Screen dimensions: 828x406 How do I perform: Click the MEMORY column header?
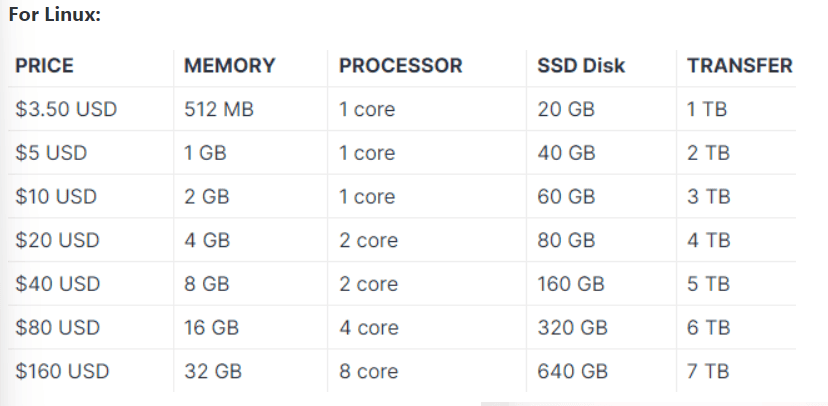click(230, 65)
